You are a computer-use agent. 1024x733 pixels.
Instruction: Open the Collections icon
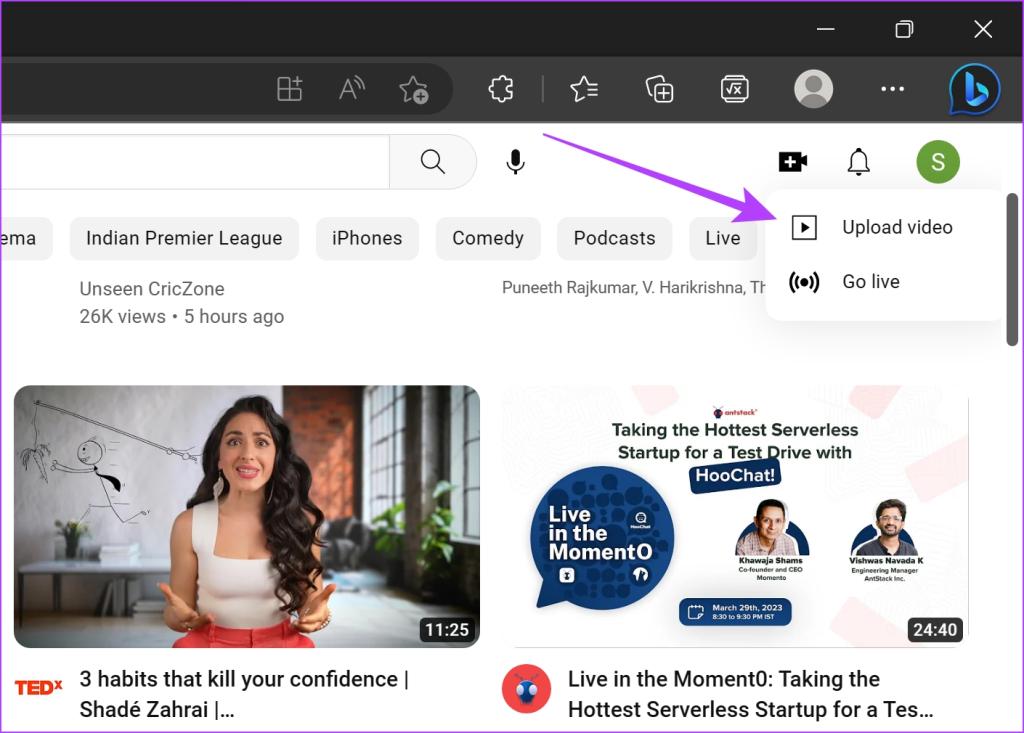click(x=660, y=89)
